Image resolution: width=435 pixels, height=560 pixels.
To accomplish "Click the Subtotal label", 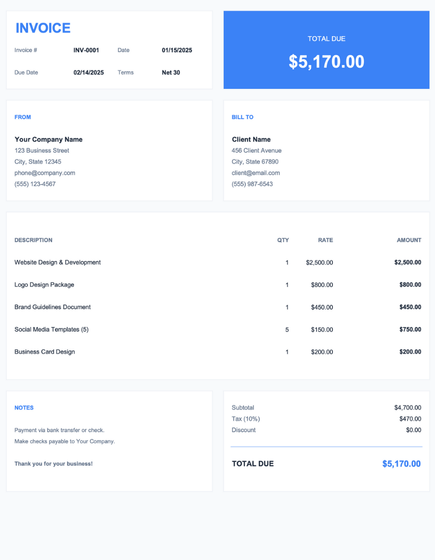I will point(243,408).
